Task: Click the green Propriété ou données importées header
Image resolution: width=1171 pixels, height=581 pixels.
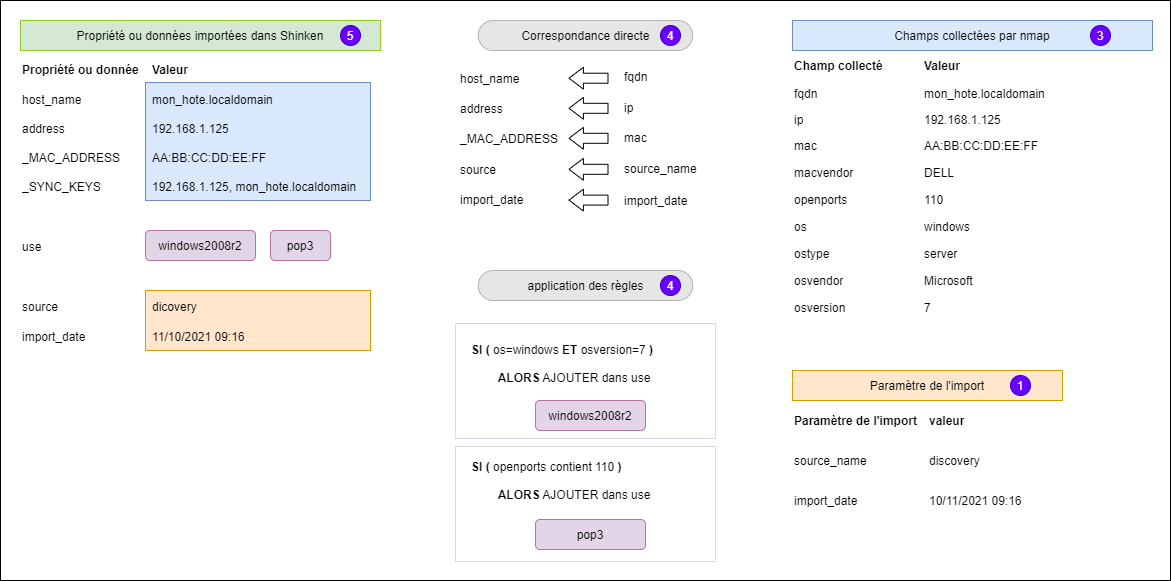Action: coord(200,36)
